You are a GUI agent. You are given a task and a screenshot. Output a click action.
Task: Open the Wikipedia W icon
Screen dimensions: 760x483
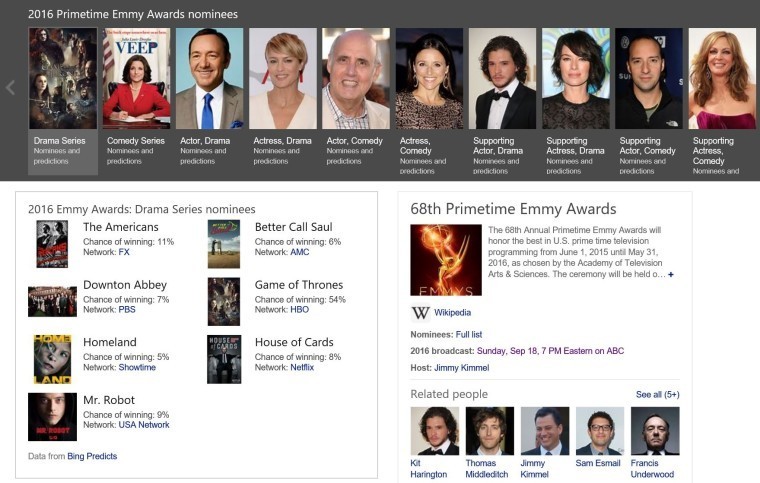420,312
